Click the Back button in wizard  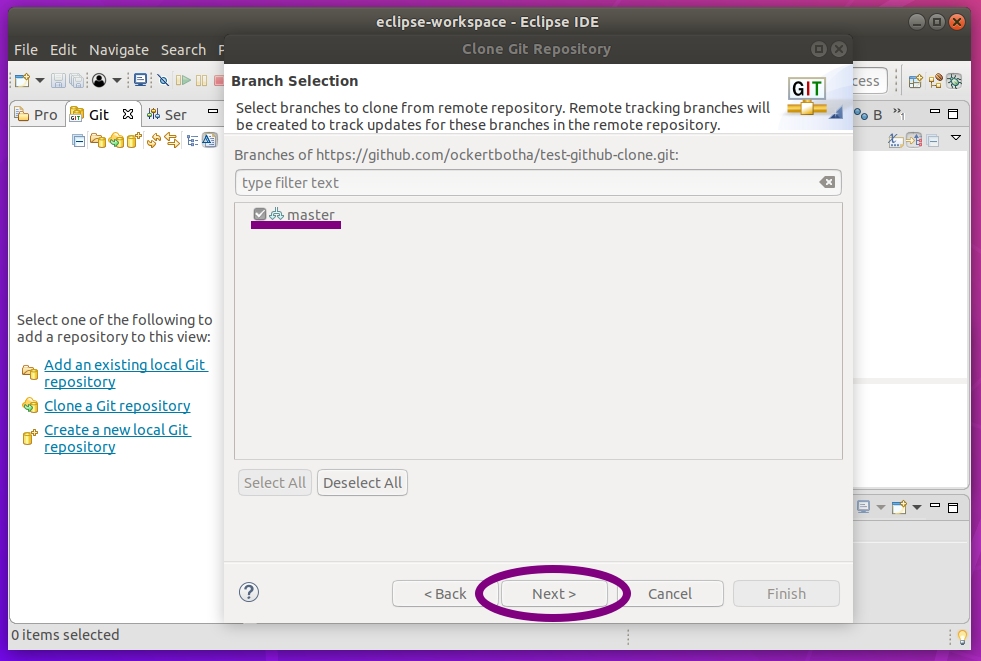point(445,593)
